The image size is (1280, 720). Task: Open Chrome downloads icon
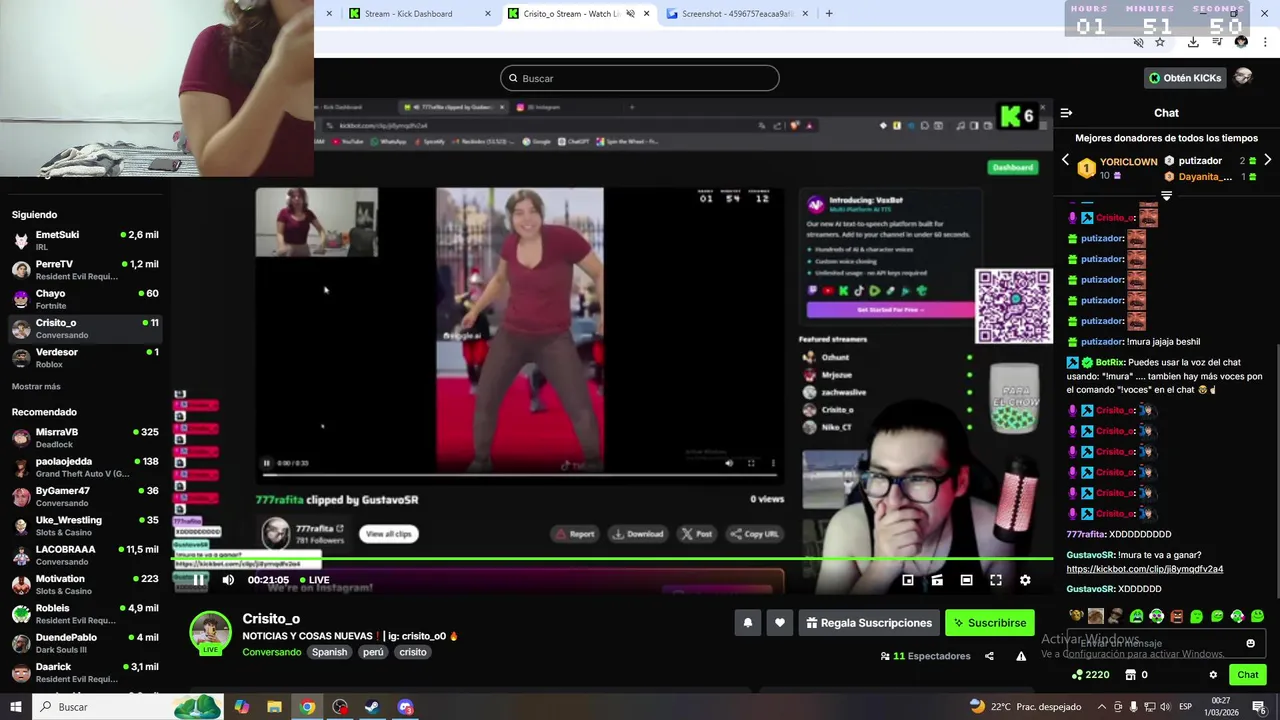click(x=1193, y=42)
